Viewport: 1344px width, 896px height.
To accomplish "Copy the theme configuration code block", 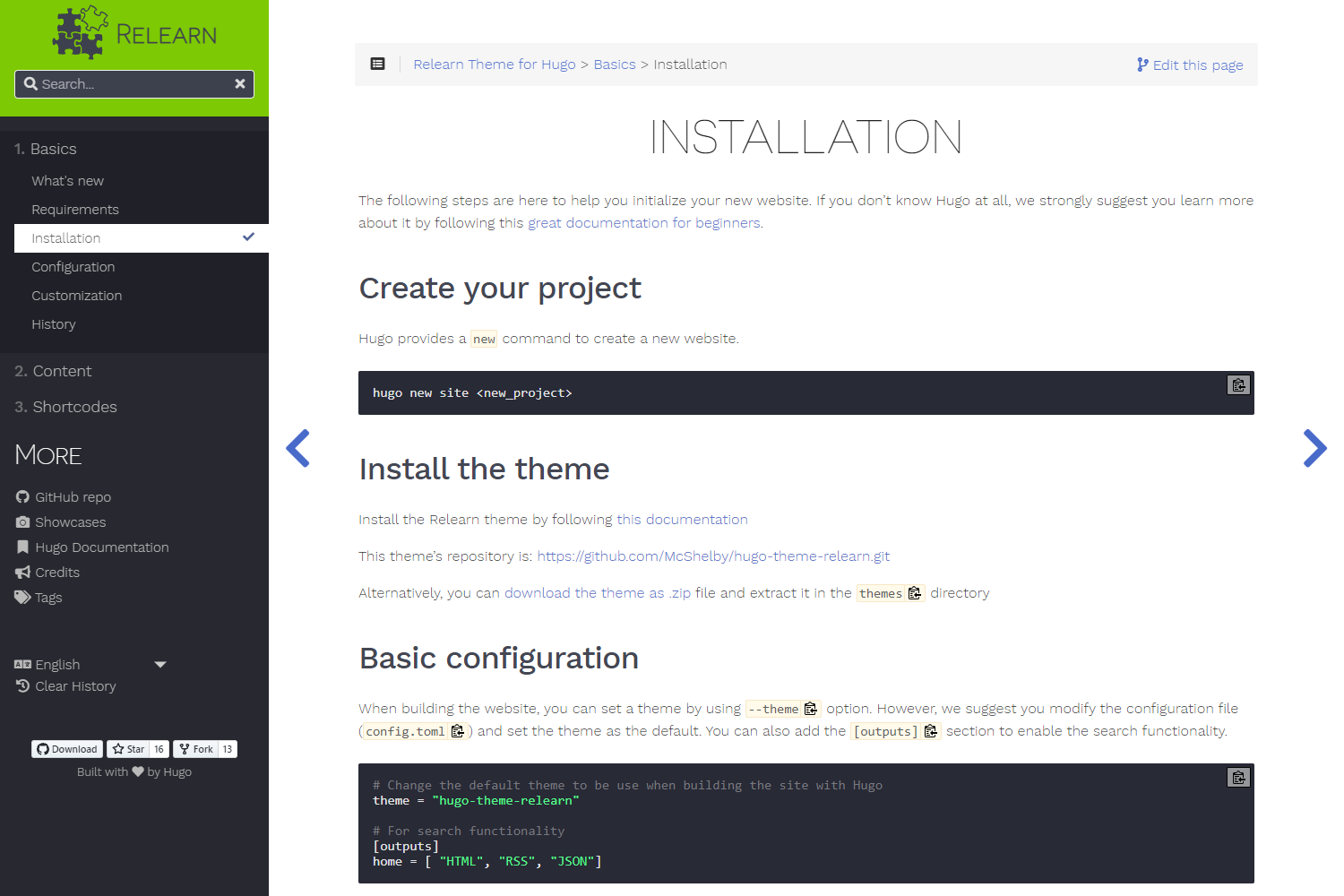I will (1238, 778).
